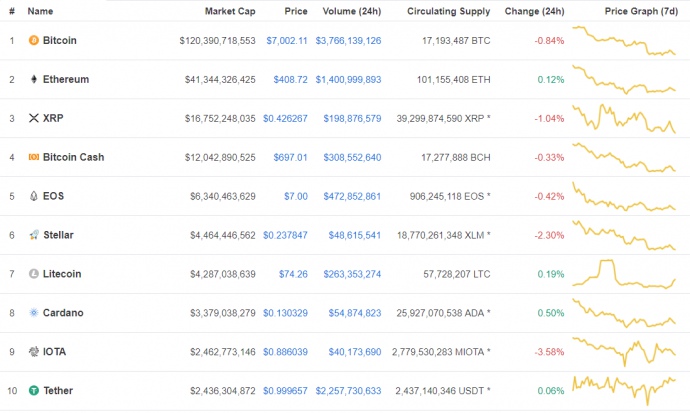The image size is (690, 413).
Task: Sort by Circulating Supply column header
Action: coord(448,11)
